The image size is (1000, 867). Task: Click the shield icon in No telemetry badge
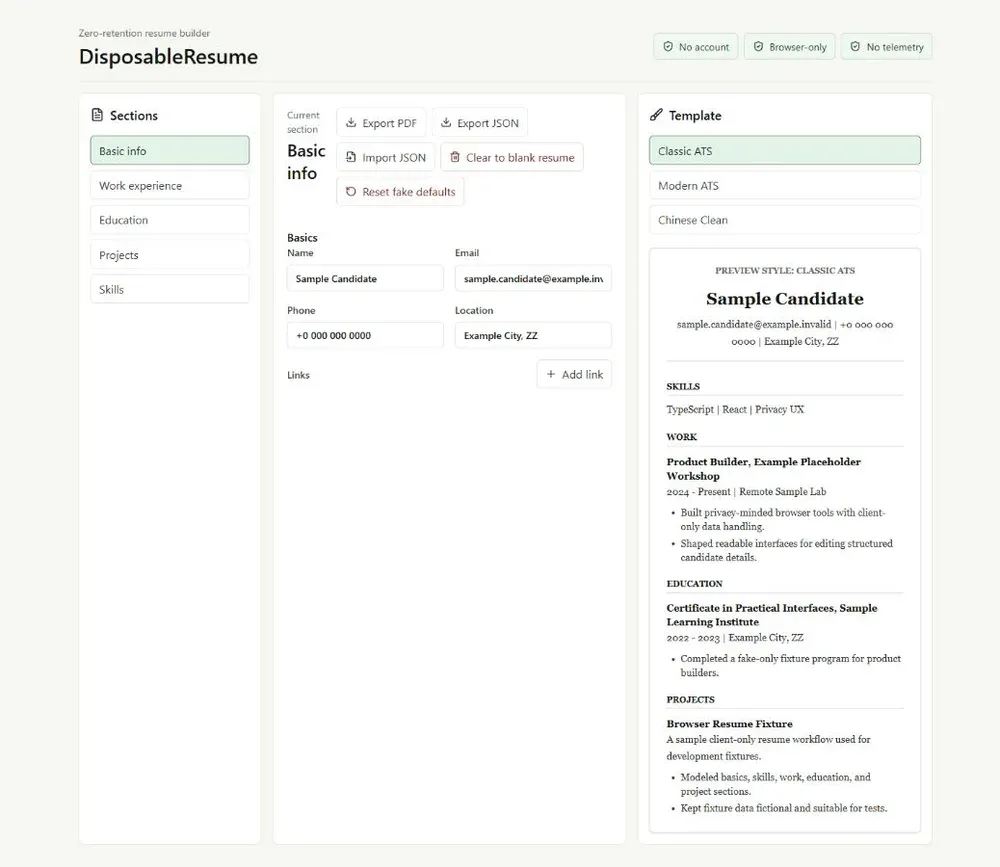(x=855, y=47)
